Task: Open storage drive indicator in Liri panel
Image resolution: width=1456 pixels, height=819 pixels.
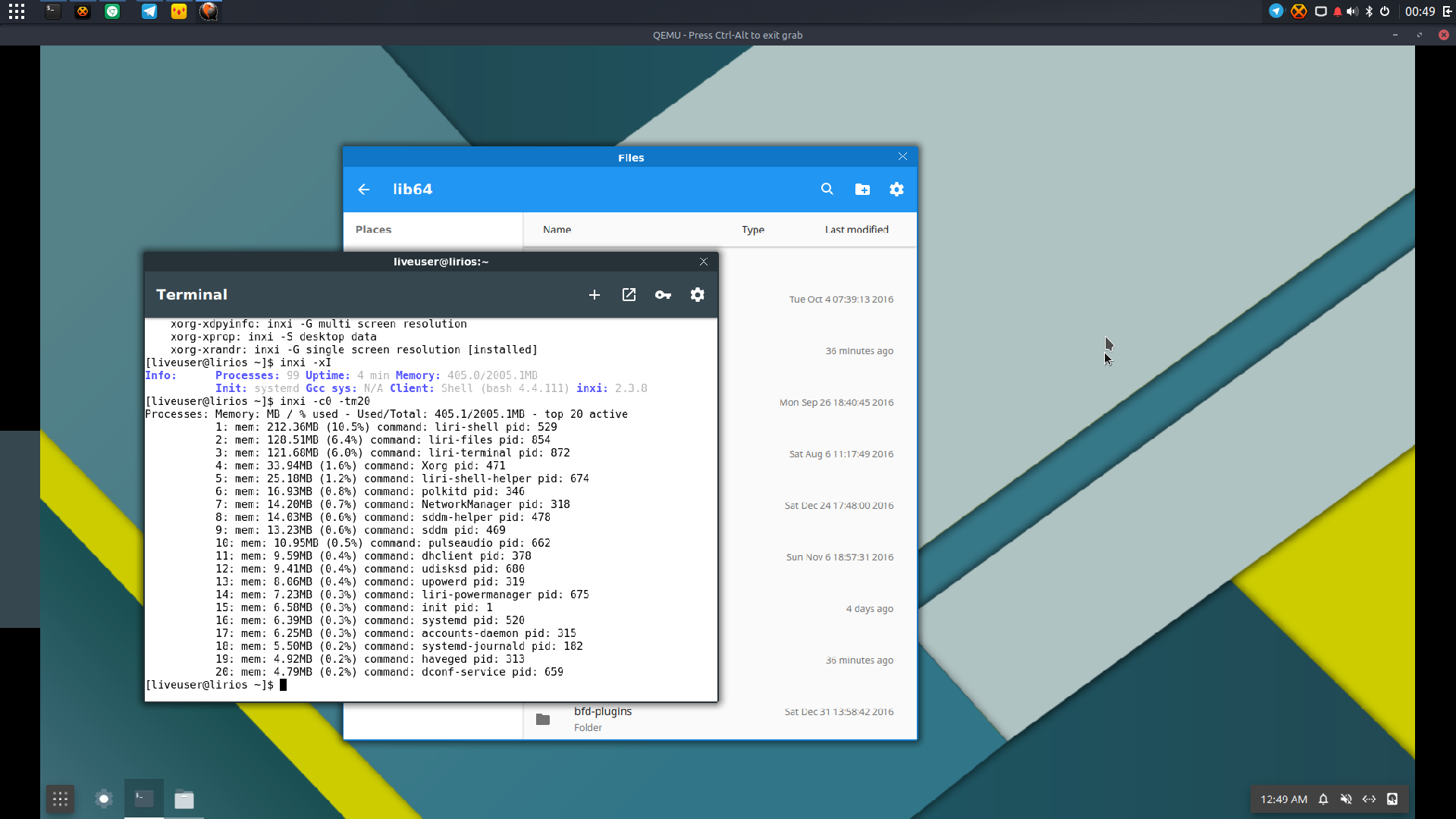Action: click(1392, 799)
